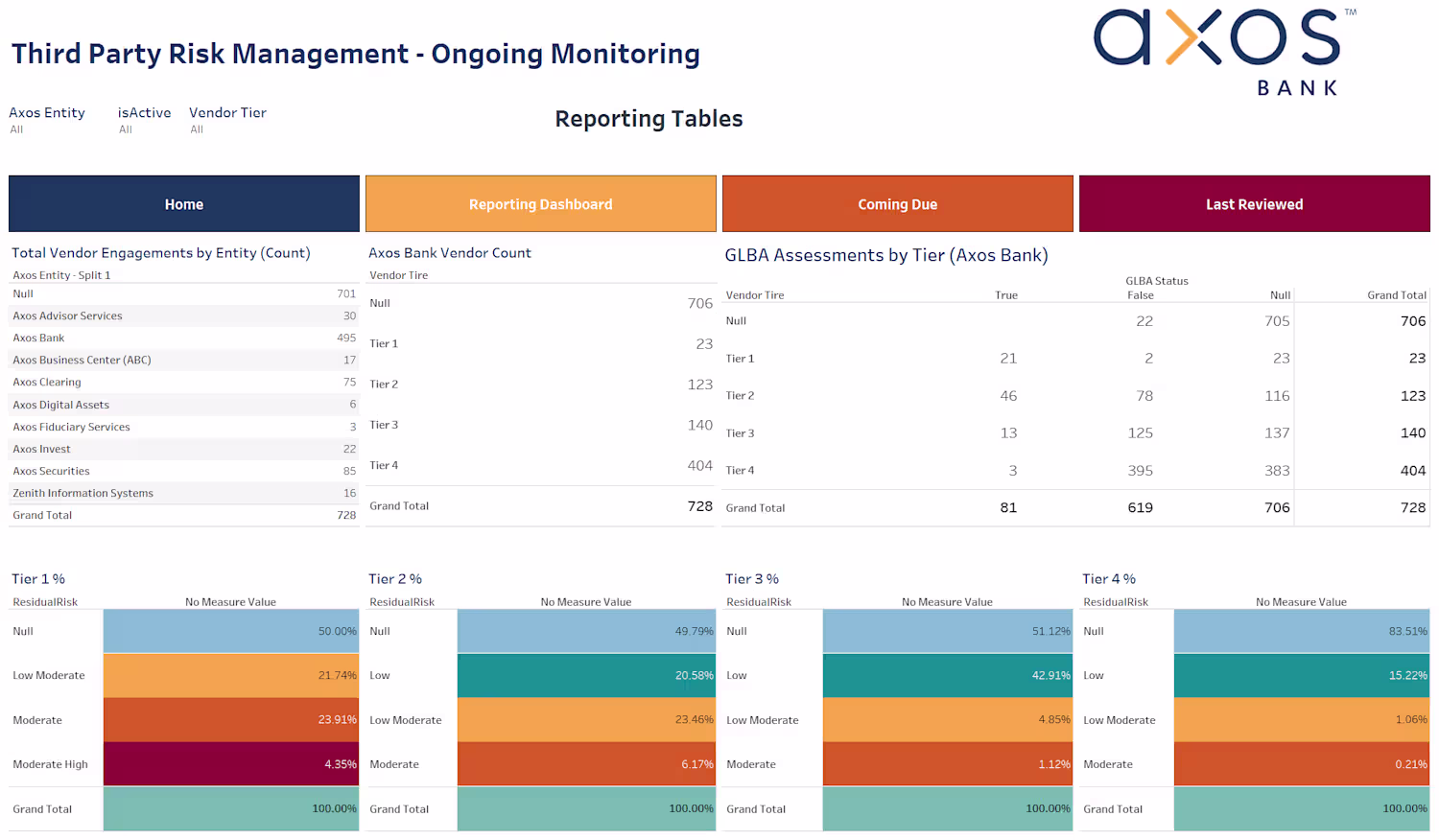Select GLBA Tier 1 True value 21

click(x=1008, y=358)
